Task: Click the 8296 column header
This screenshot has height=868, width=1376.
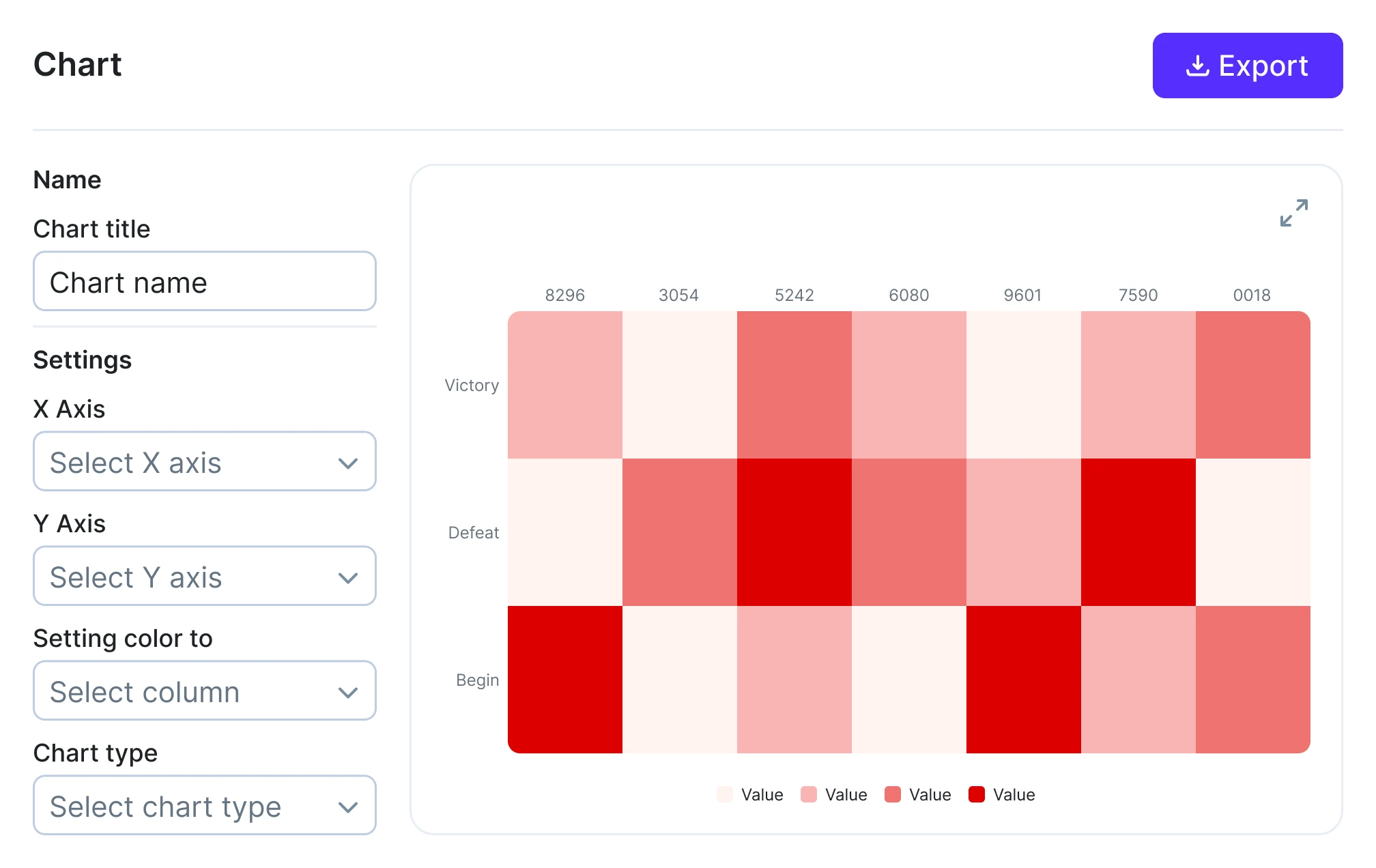Action: coord(565,295)
